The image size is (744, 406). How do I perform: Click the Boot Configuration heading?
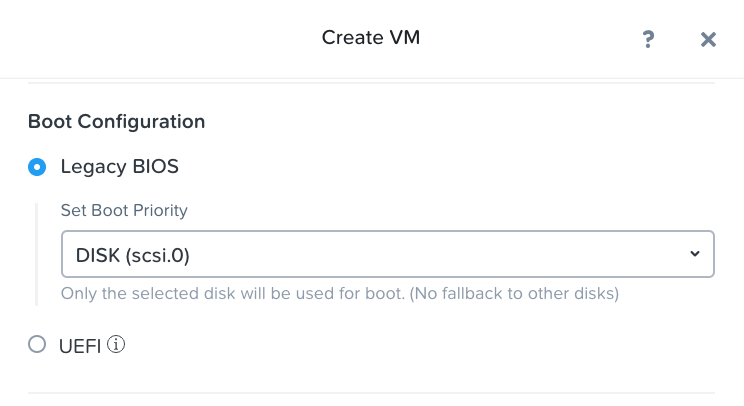116,122
